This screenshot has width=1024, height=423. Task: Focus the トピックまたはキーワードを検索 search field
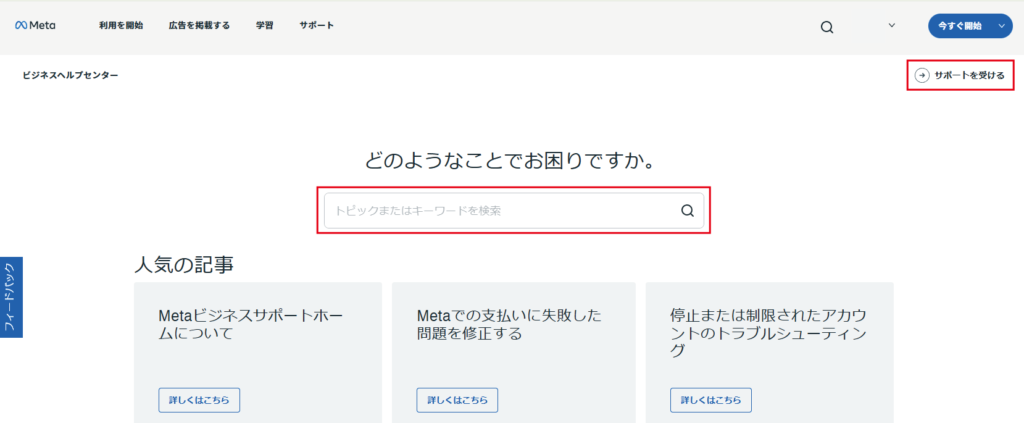tap(500, 211)
